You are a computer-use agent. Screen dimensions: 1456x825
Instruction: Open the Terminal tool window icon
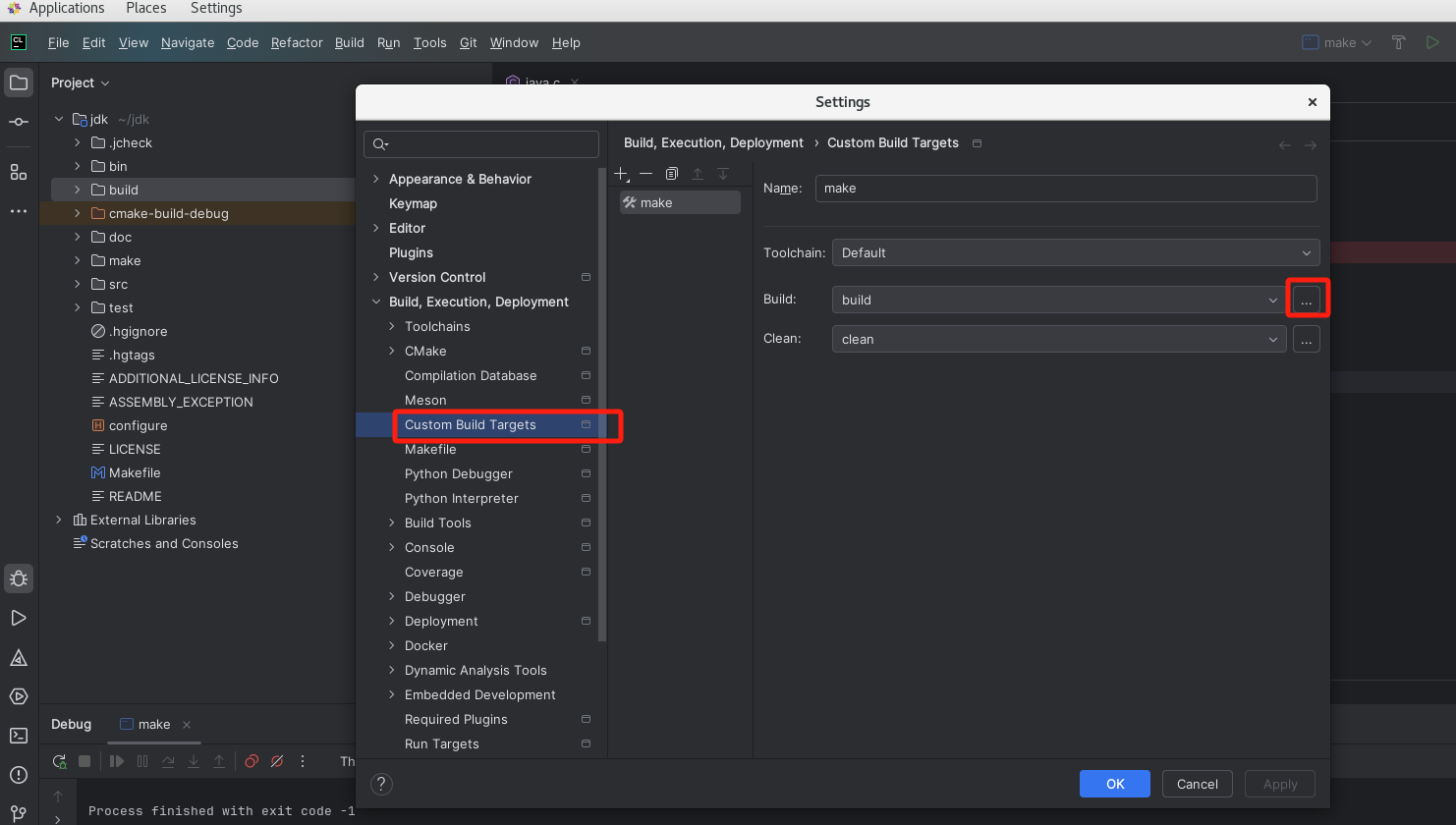tap(19, 736)
